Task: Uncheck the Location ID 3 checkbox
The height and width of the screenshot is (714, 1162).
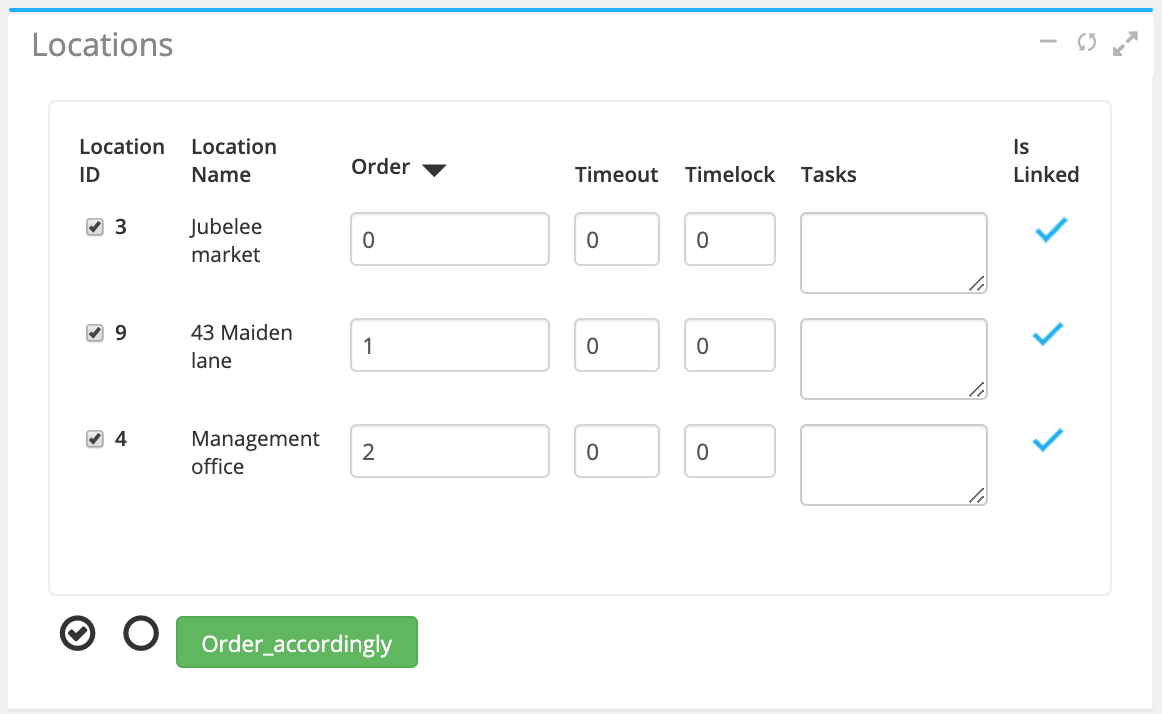Action: point(95,227)
